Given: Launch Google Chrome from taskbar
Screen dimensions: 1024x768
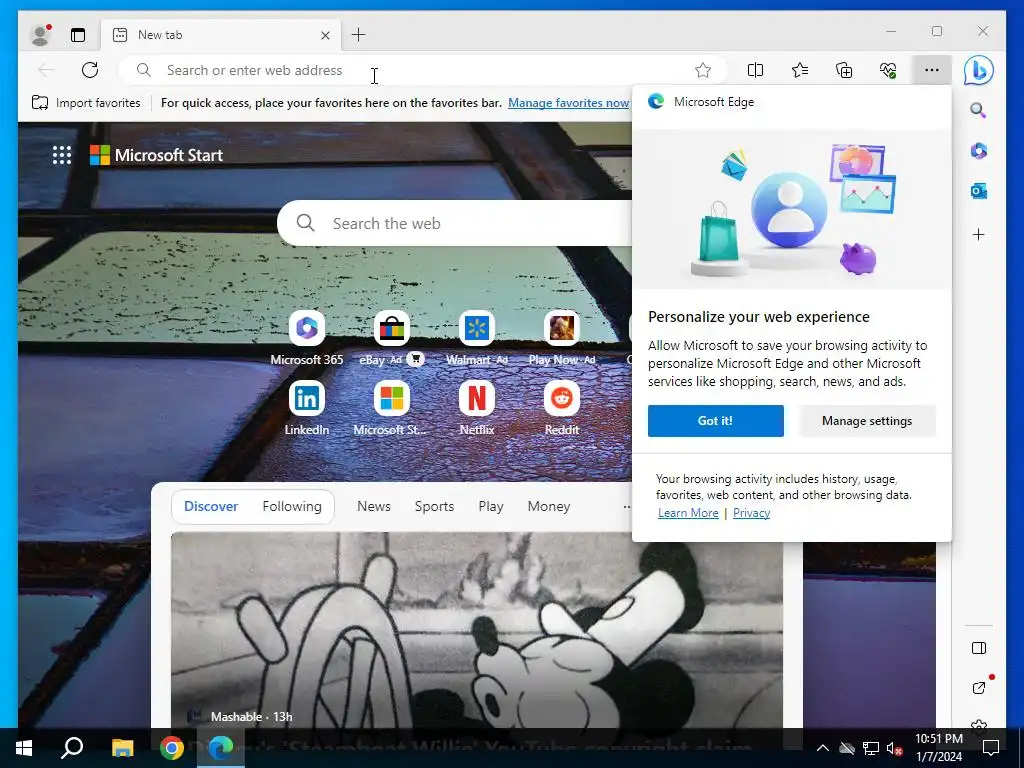Looking at the screenshot, I should coord(172,748).
